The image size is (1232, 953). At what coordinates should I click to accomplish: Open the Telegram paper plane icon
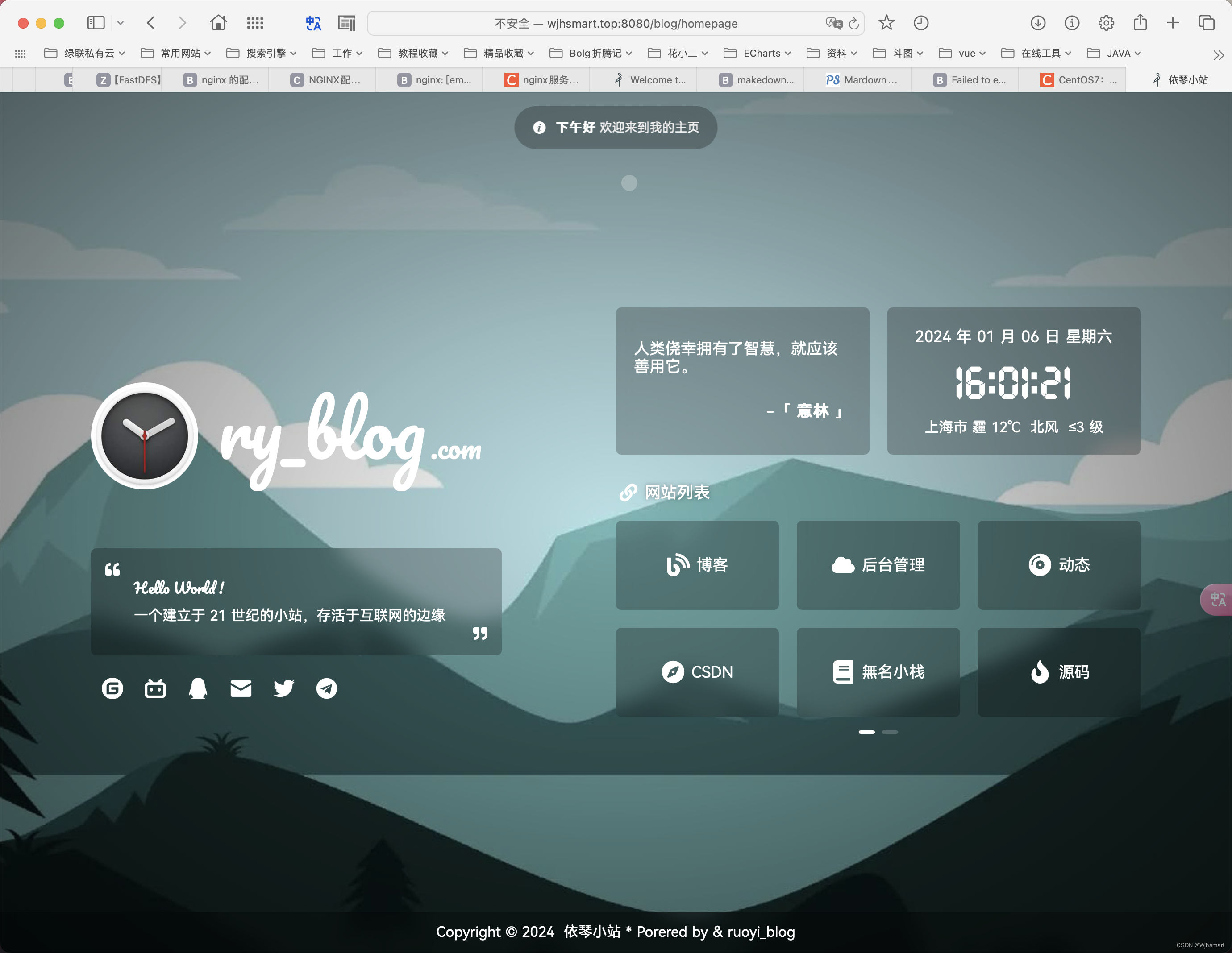click(x=327, y=688)
